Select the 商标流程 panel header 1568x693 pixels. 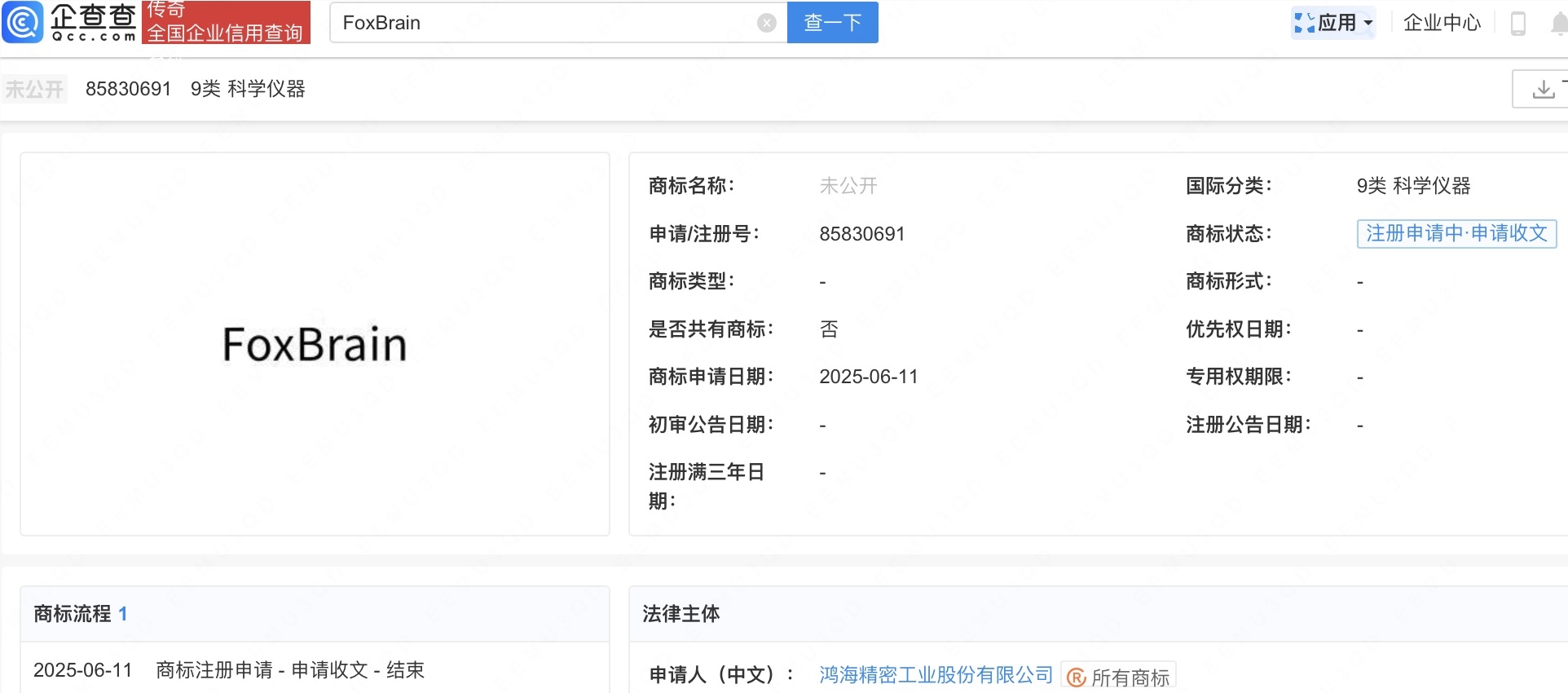click(72, 614)
